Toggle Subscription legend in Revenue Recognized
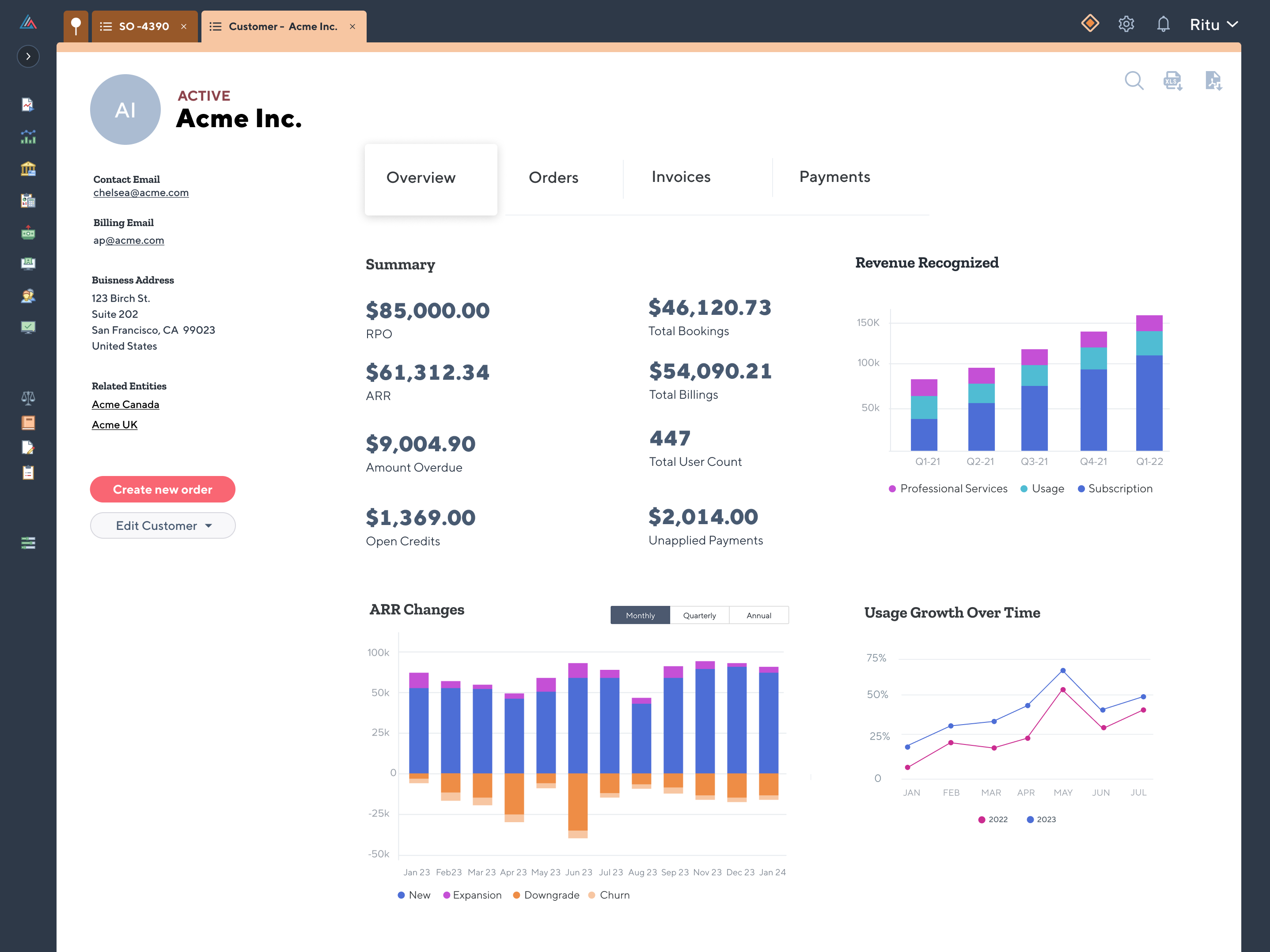Viewport: 1270px width, 952px height. click(x=1115, y=488)
